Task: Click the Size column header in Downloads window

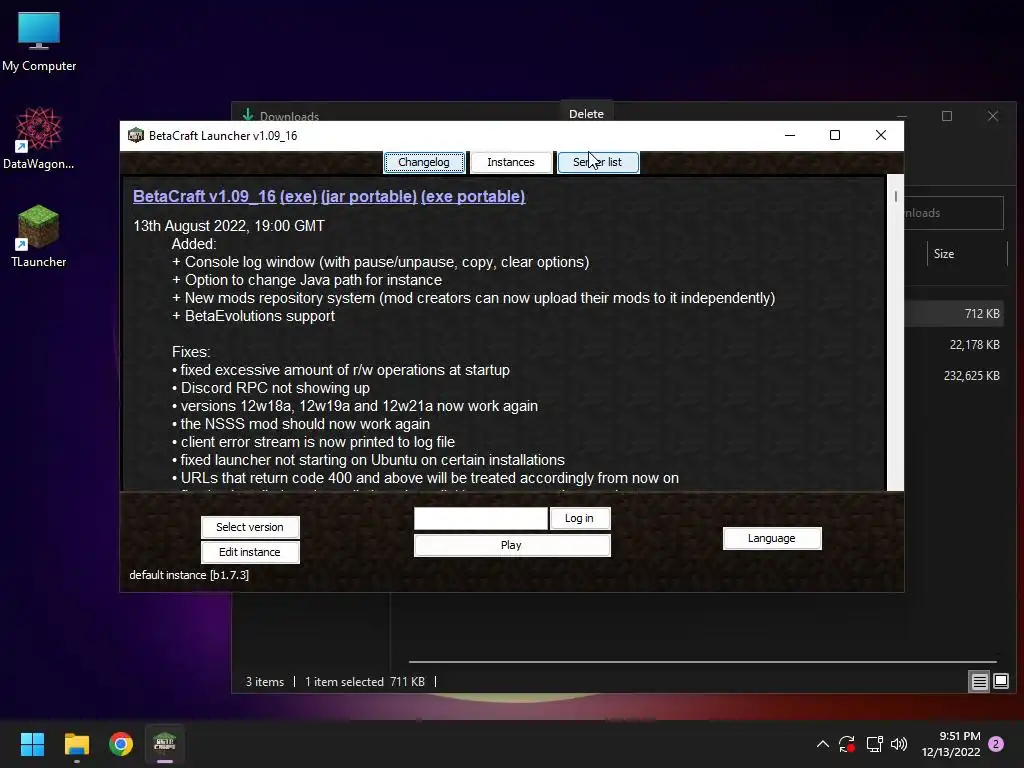Action: point(967,254)
